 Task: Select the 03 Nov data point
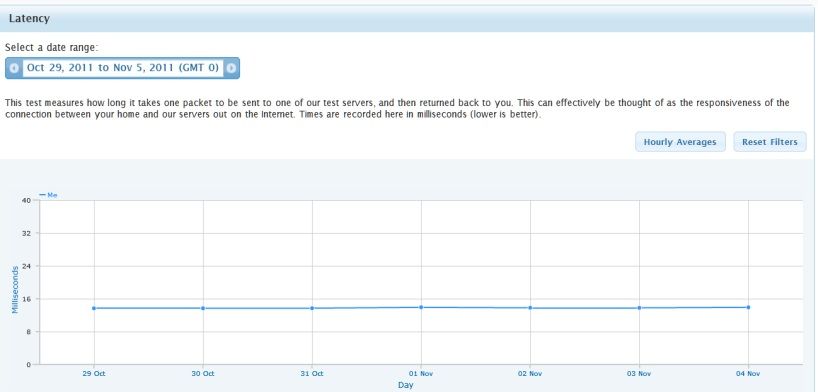tap(639, 307)
